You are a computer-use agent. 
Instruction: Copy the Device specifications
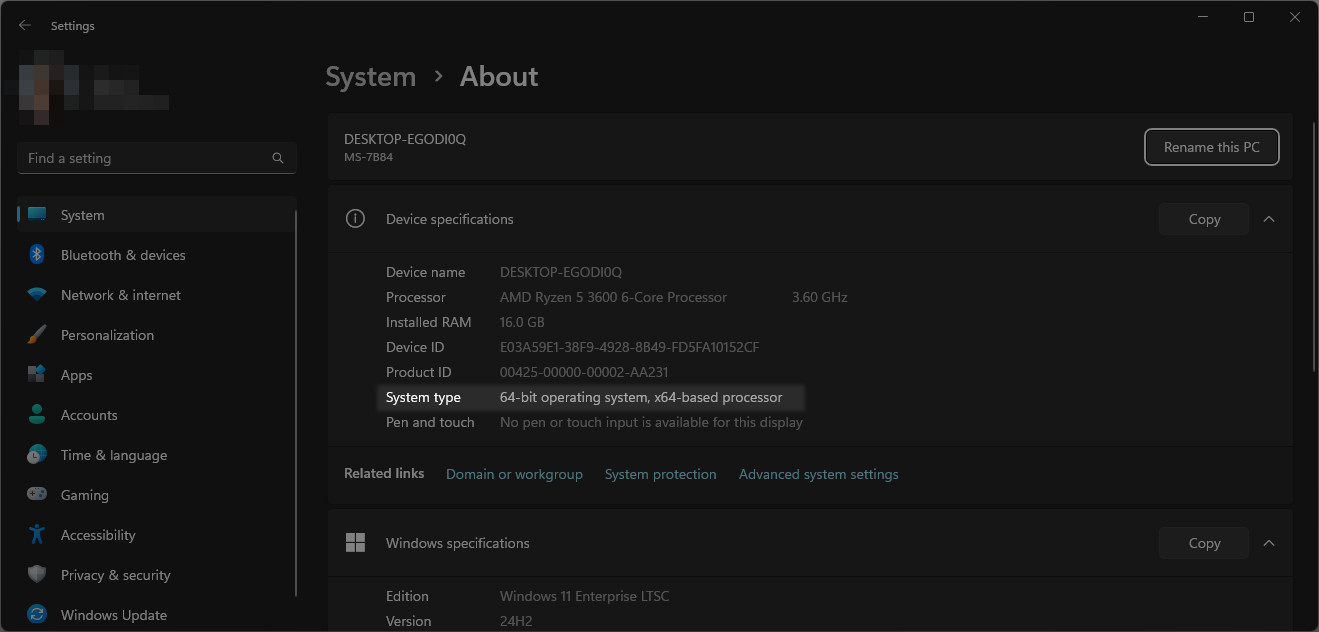[1204, 219]
